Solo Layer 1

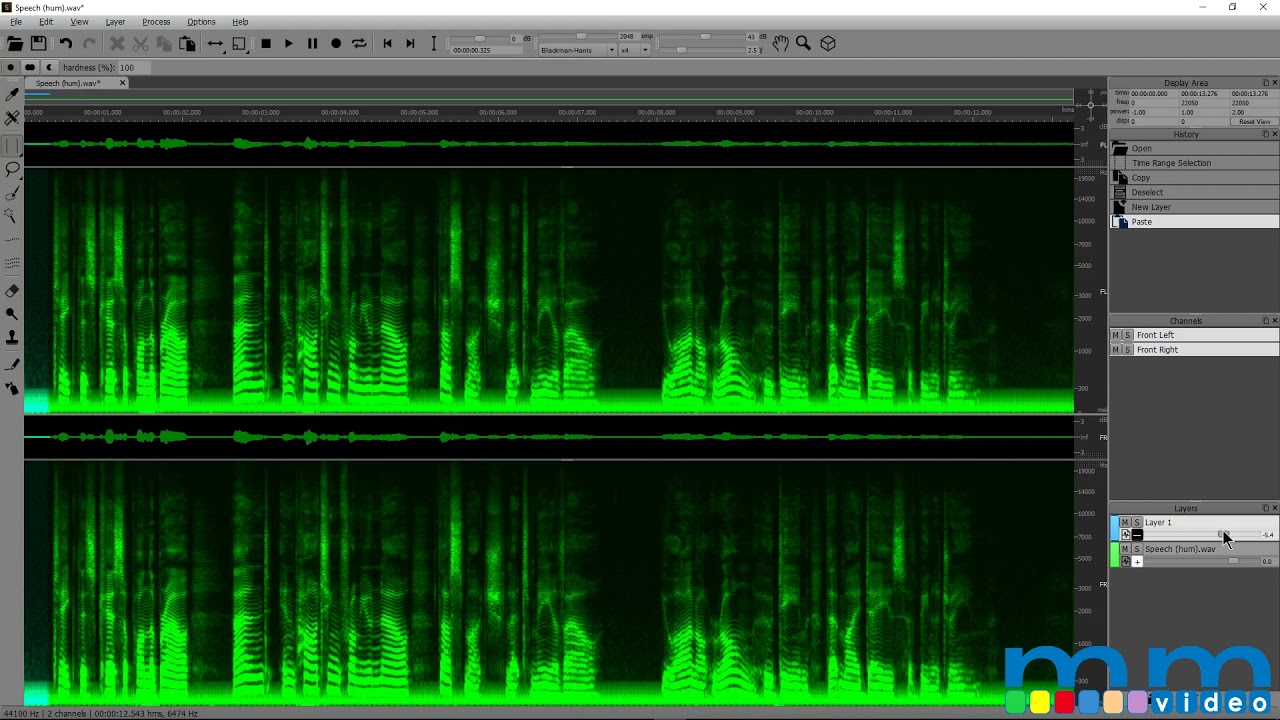[1137, 522]
